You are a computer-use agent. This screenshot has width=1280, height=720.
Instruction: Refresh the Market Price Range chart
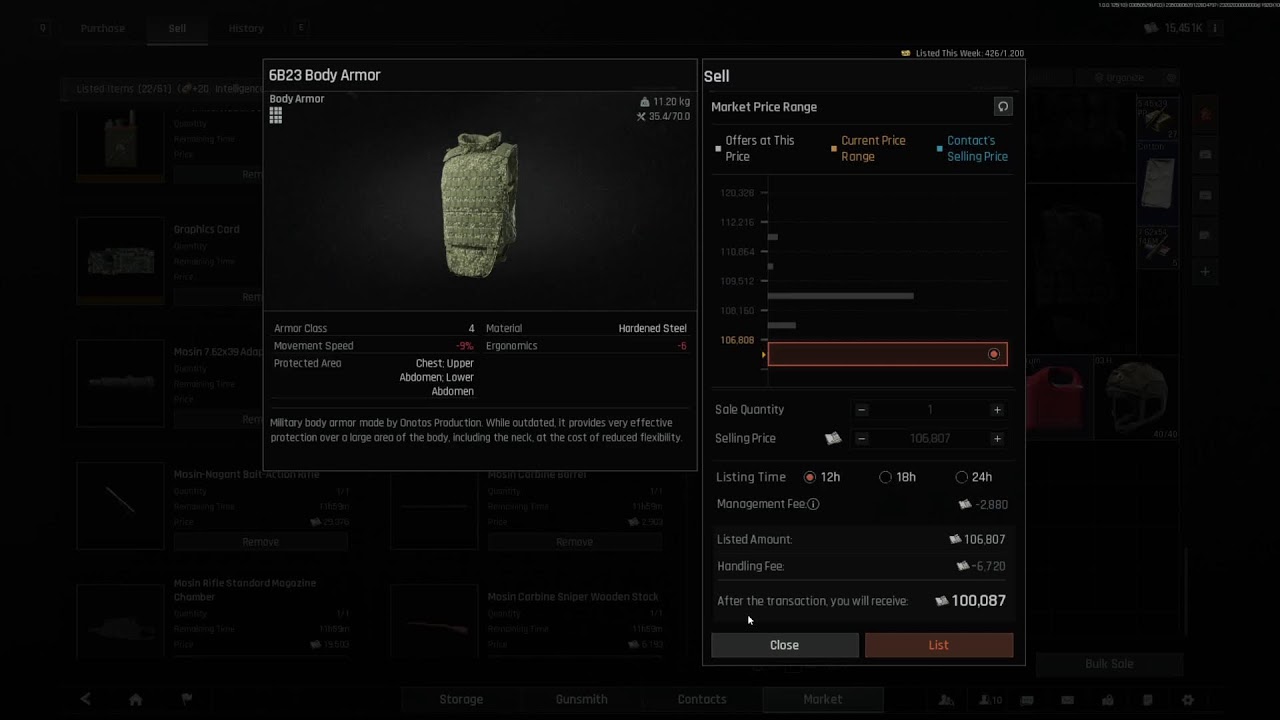(1003, 107)
